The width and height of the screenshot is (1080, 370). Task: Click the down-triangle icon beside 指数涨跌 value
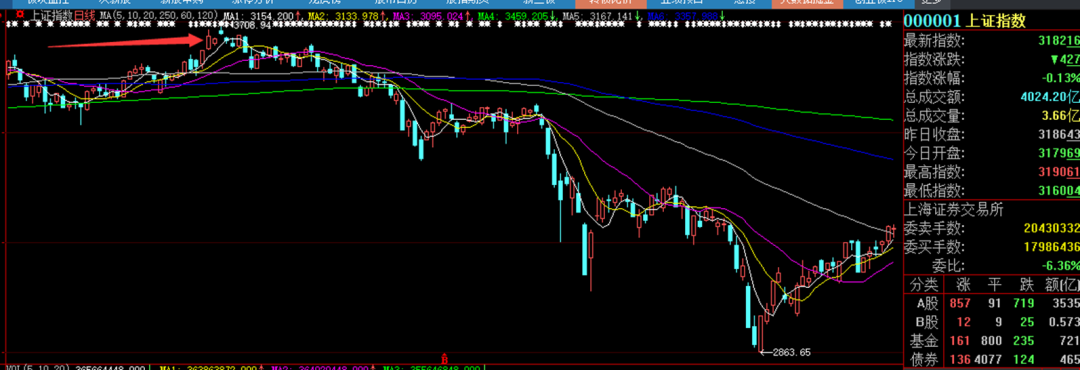point(1055,60)
